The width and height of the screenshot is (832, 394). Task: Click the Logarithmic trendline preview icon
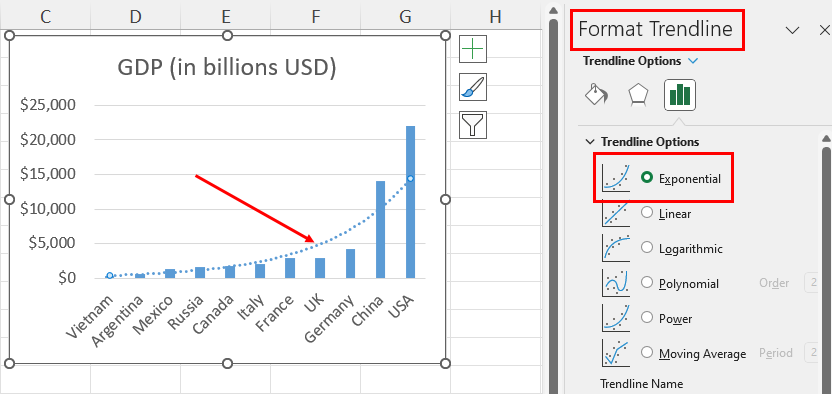click(616, 248)
